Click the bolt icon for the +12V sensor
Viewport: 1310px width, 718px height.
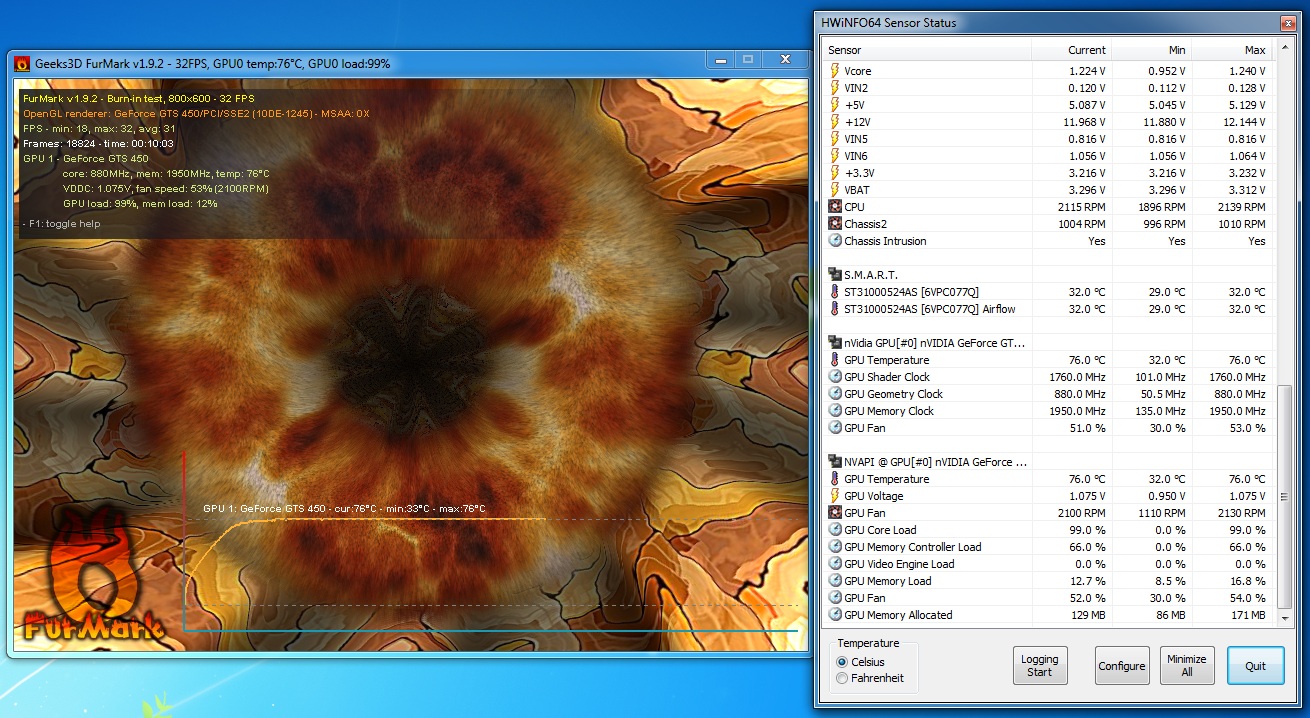tap(835, 122)
